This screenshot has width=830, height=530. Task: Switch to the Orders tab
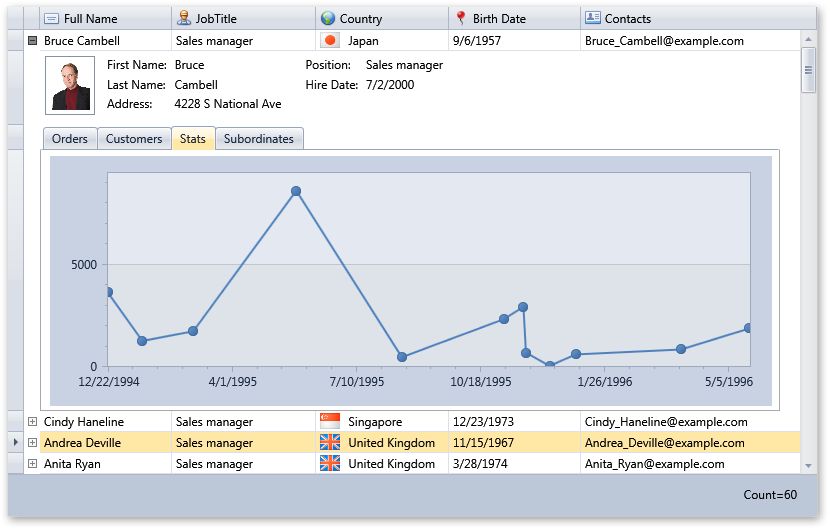[70, 139]
